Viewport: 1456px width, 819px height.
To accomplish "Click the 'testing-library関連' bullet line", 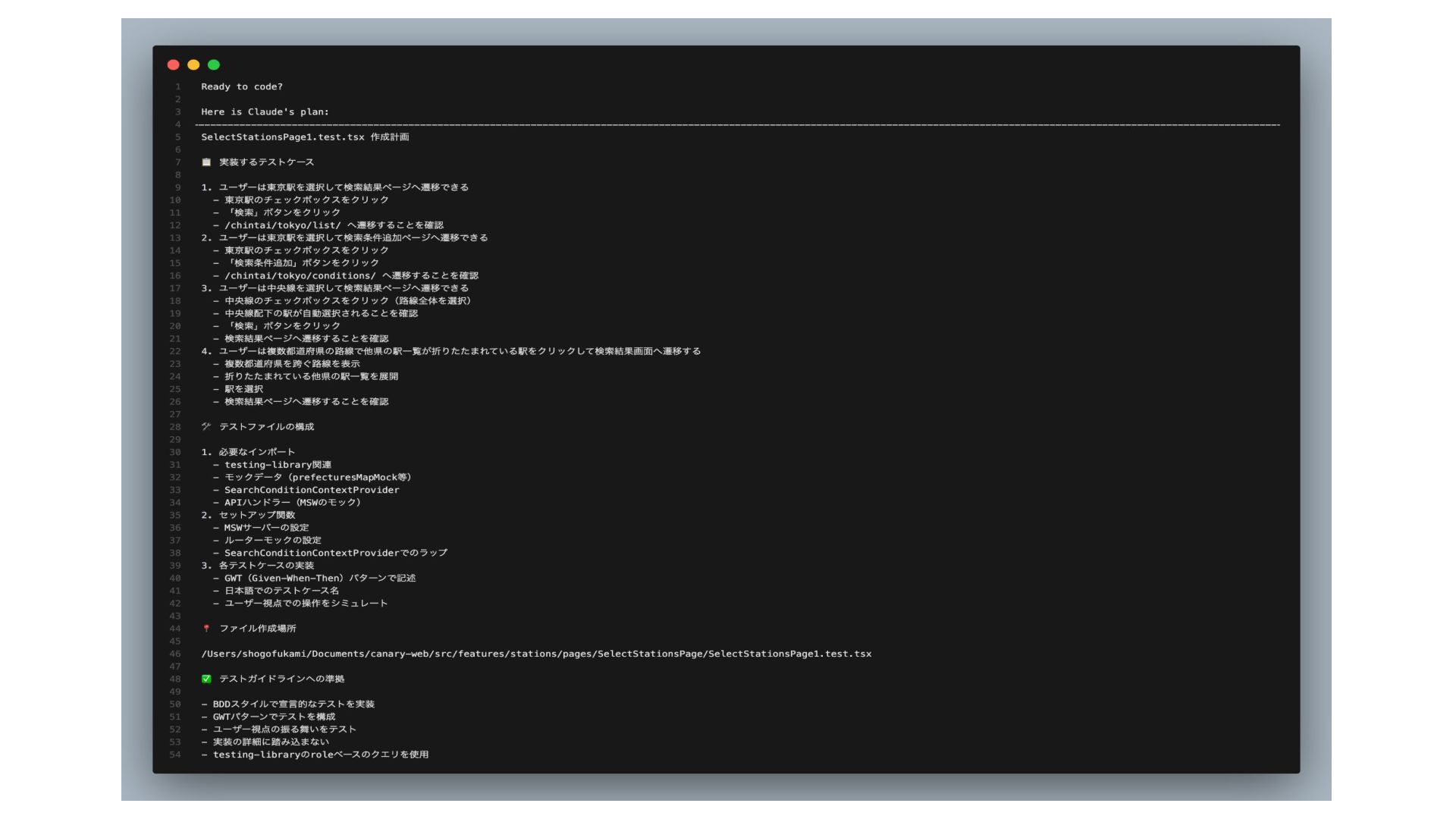I will 278,465.
